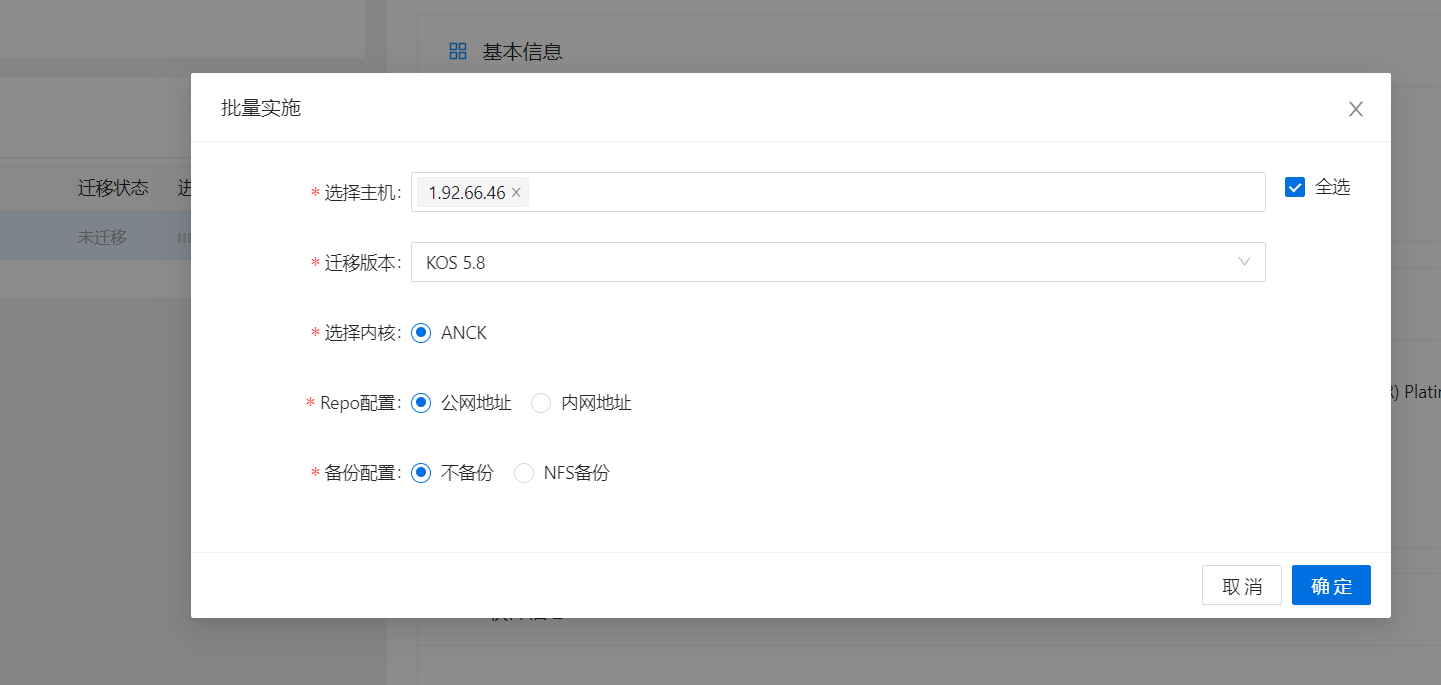
Task: Select NFS备份 backup option
Action: click(524, 473)
